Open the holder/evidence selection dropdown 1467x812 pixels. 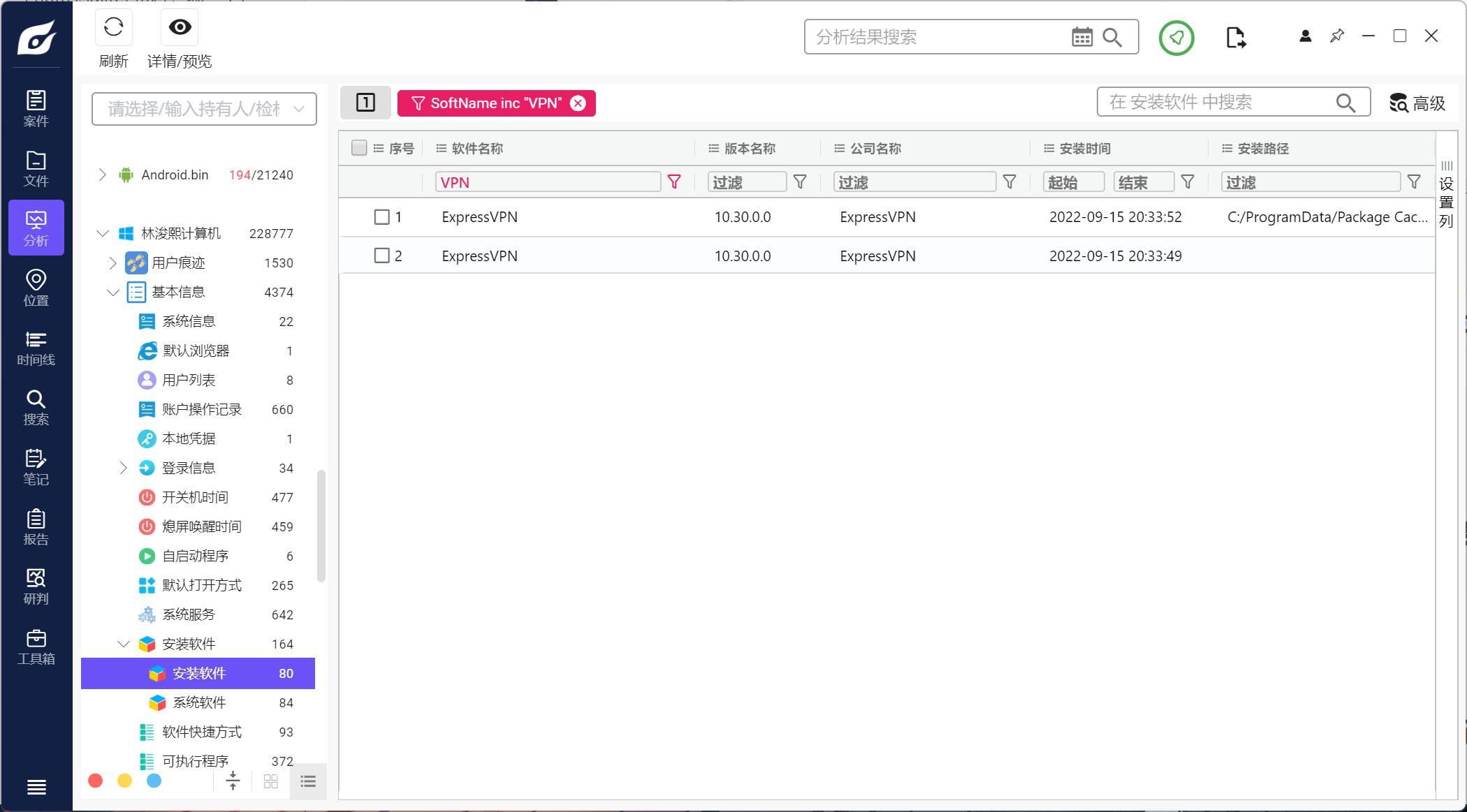click(x=204, y=109)
